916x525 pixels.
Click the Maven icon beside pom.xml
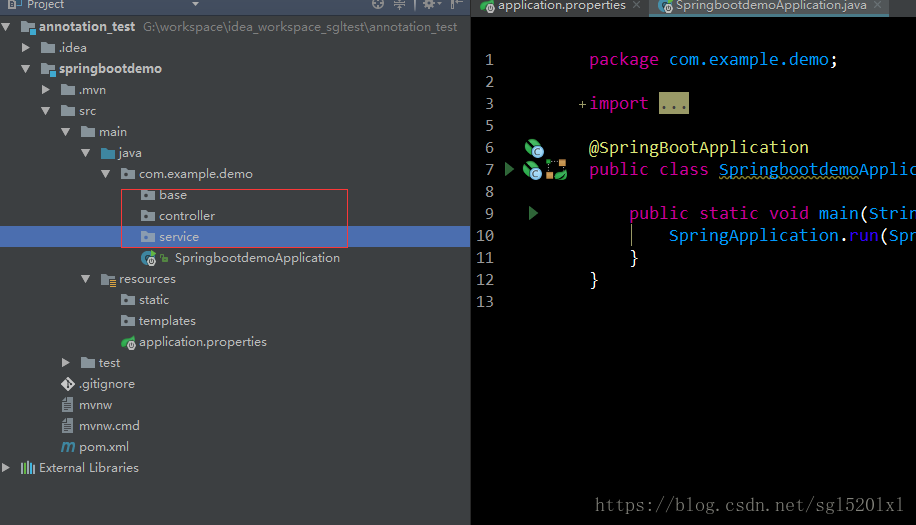(68, 447)
